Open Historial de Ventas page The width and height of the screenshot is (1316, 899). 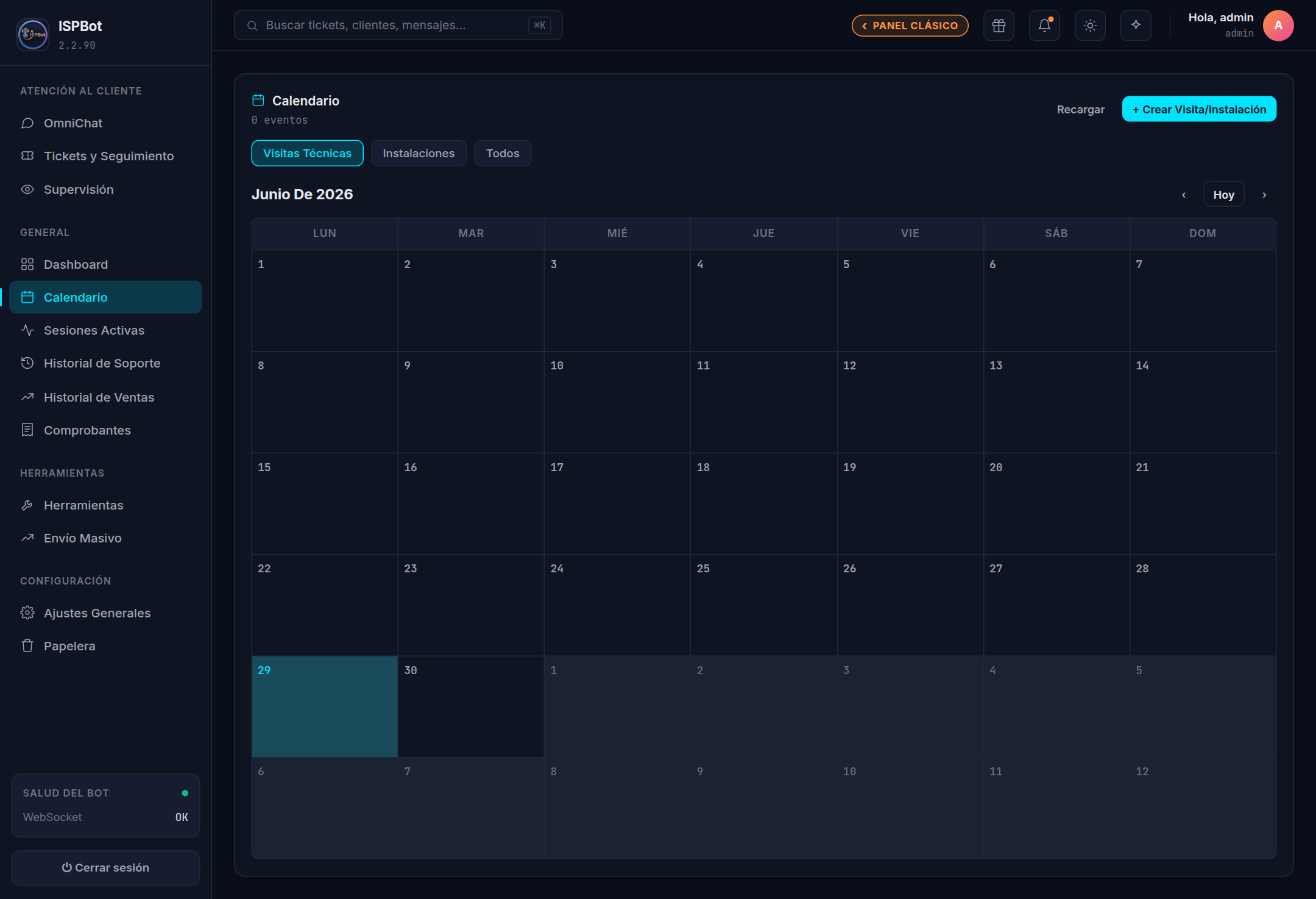pos(105,397)
